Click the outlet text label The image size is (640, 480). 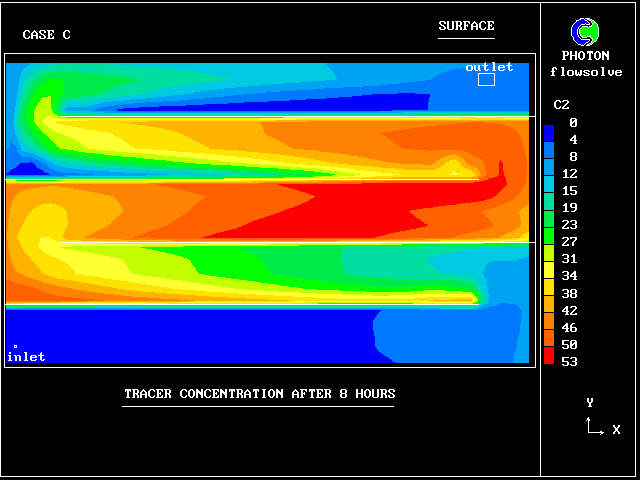(x=489, y=67)
